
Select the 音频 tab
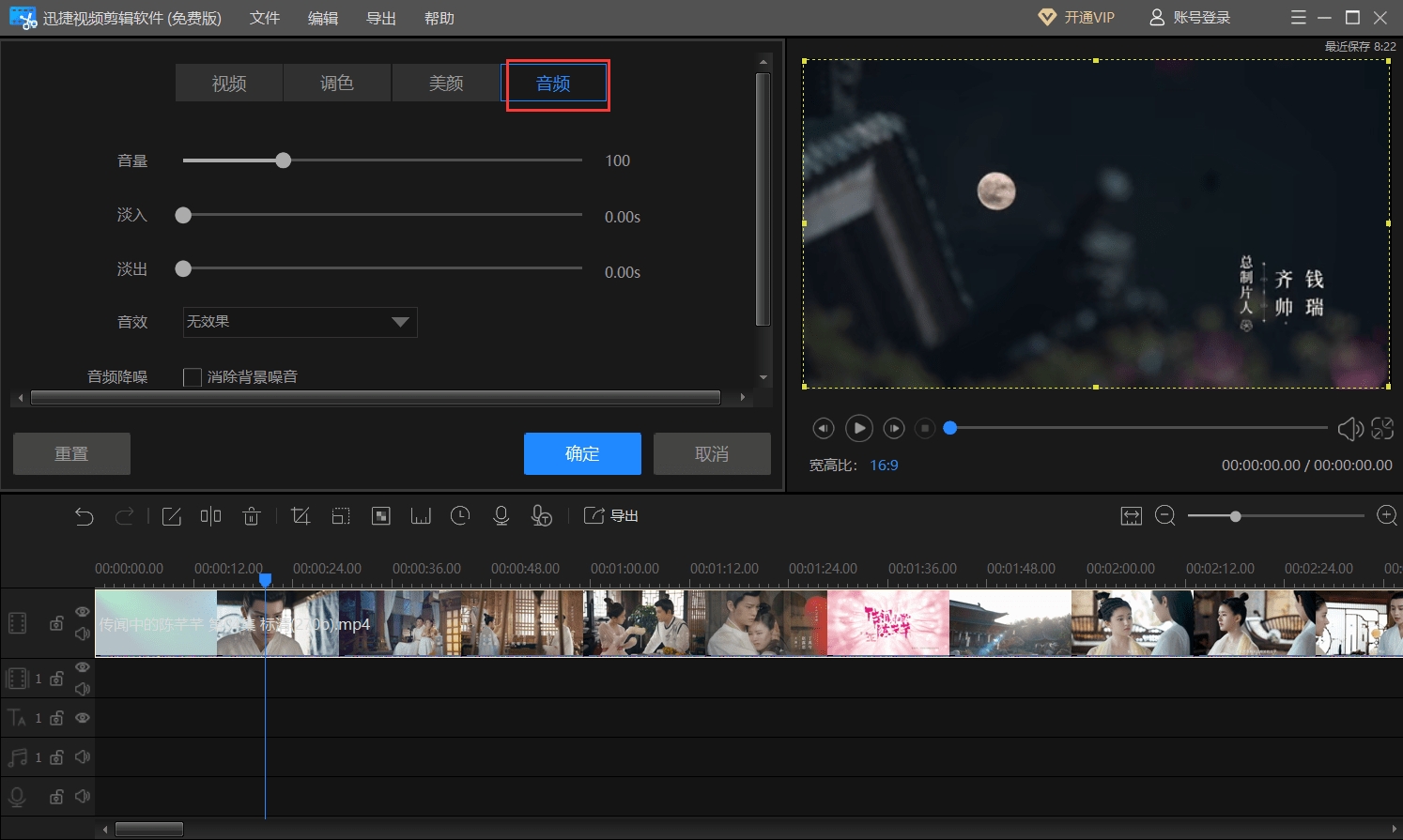pos(554,84)
